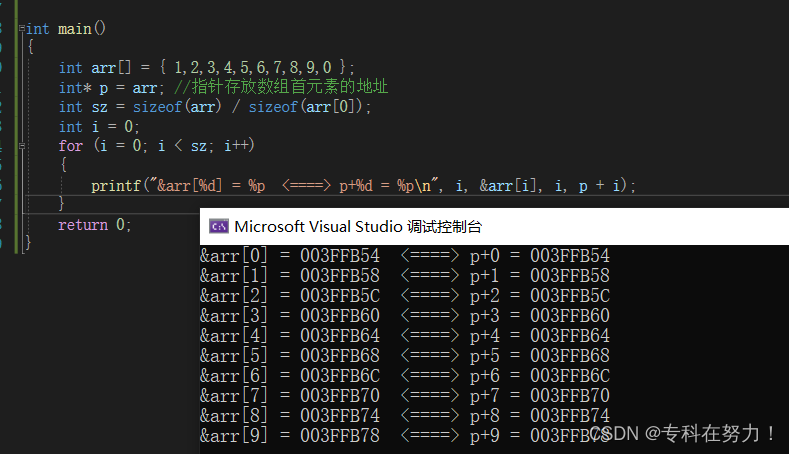The width and height of the screenshot is (789, 454).
Task: Click the debug console window icon
Action: point(219,226)
